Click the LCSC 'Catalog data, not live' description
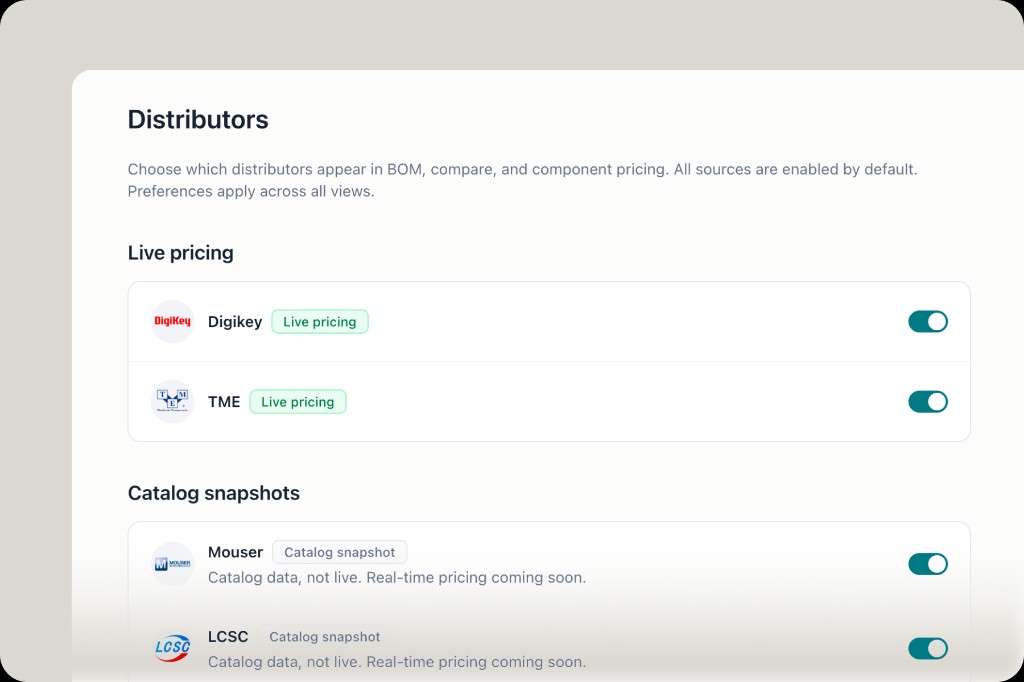This screenshot has width=1024, height=682. click(x=397, y=662)
